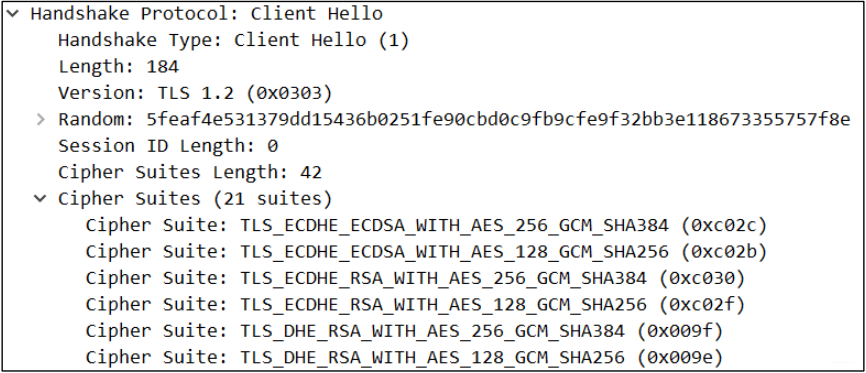Image resolution: width=866 pixels, height=373 pixels.
Task: Select the Length: 184 field
Action: 118,67
